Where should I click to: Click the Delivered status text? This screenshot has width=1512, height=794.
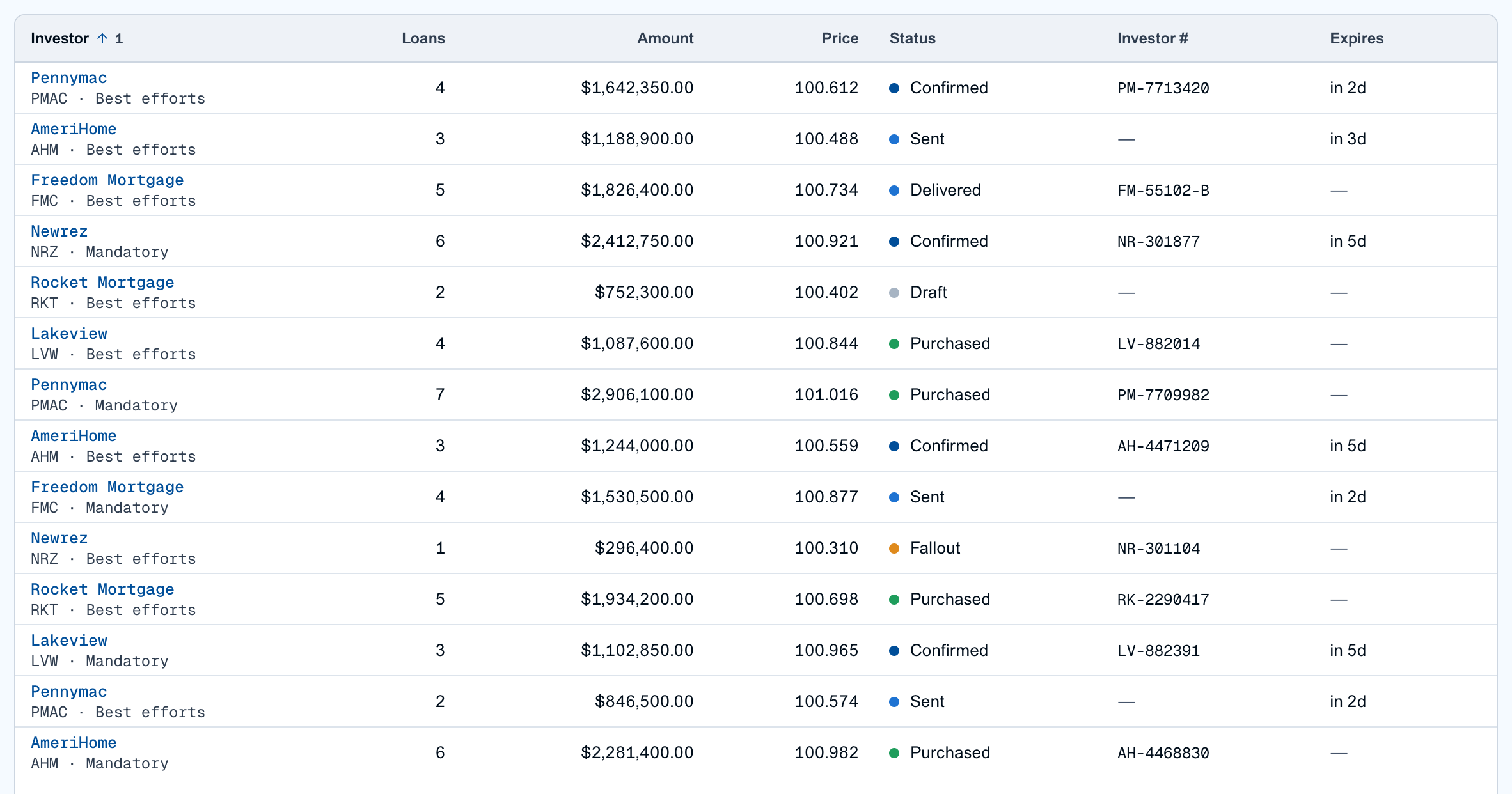point(945,190)
